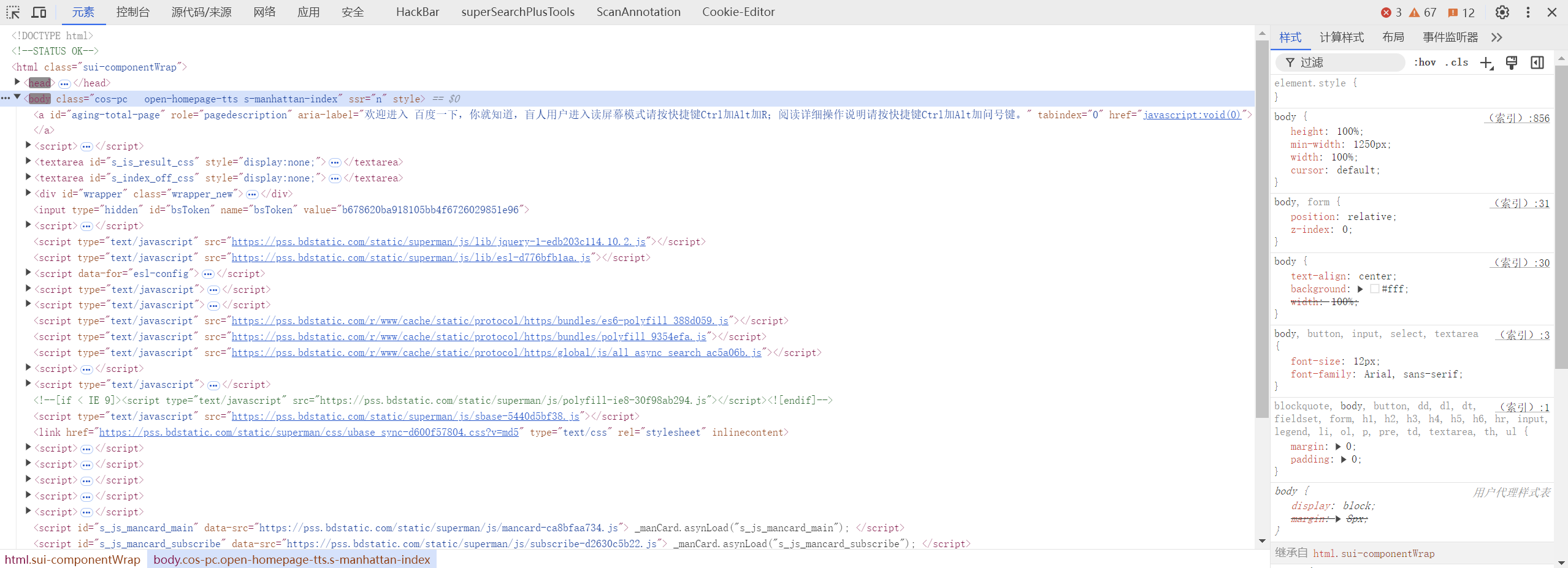Click the new style rule plus icon
This screenshot has height=568, width=1568.
point(1486,62)
